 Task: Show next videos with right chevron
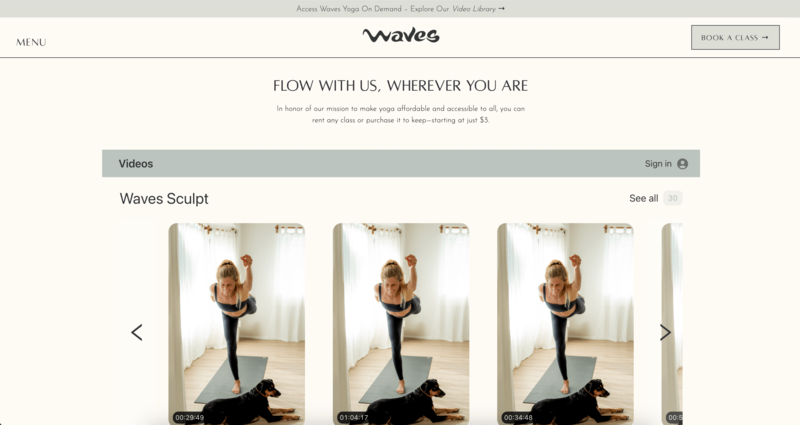point(665,333)
